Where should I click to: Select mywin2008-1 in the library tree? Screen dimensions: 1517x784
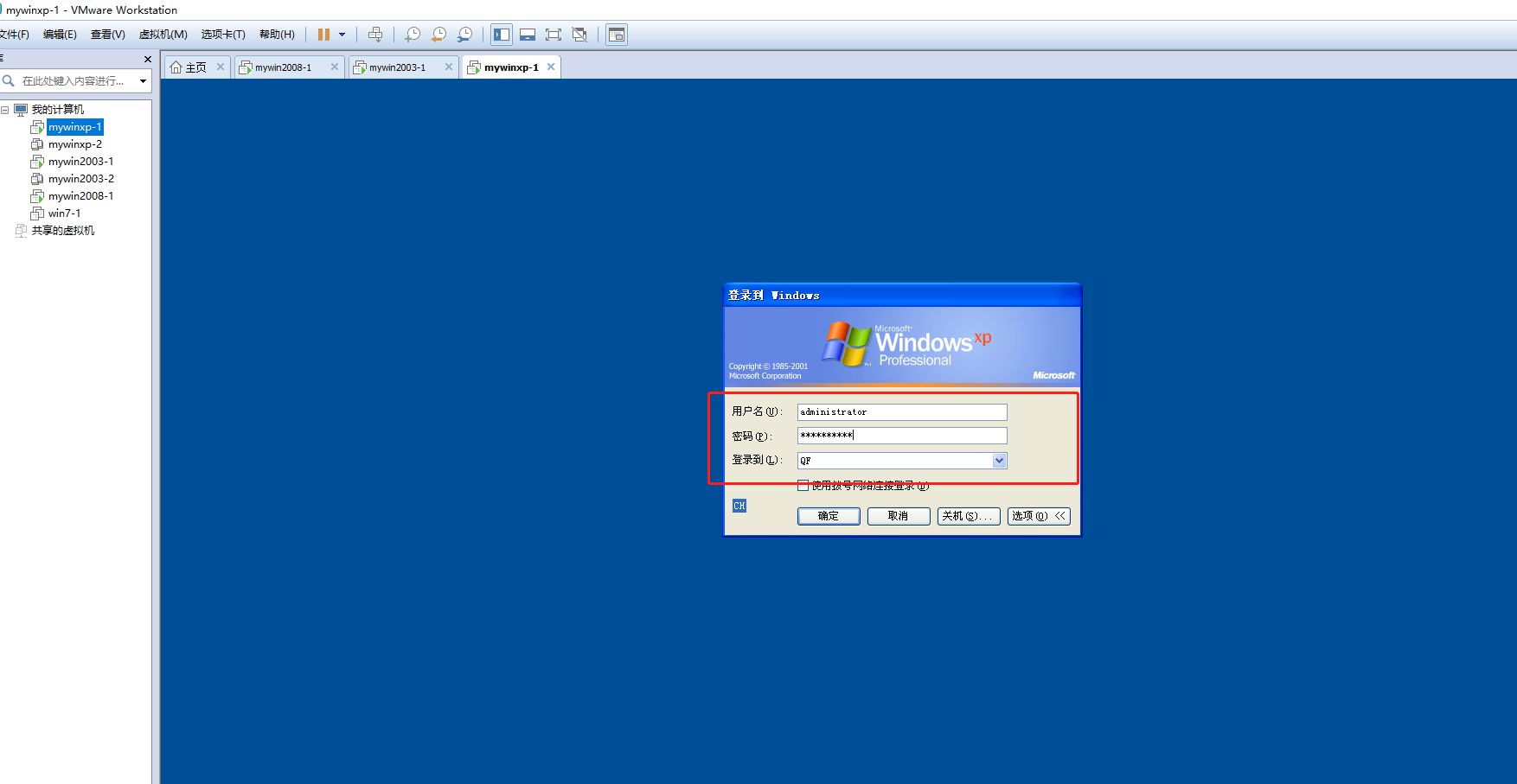point(80,196)
